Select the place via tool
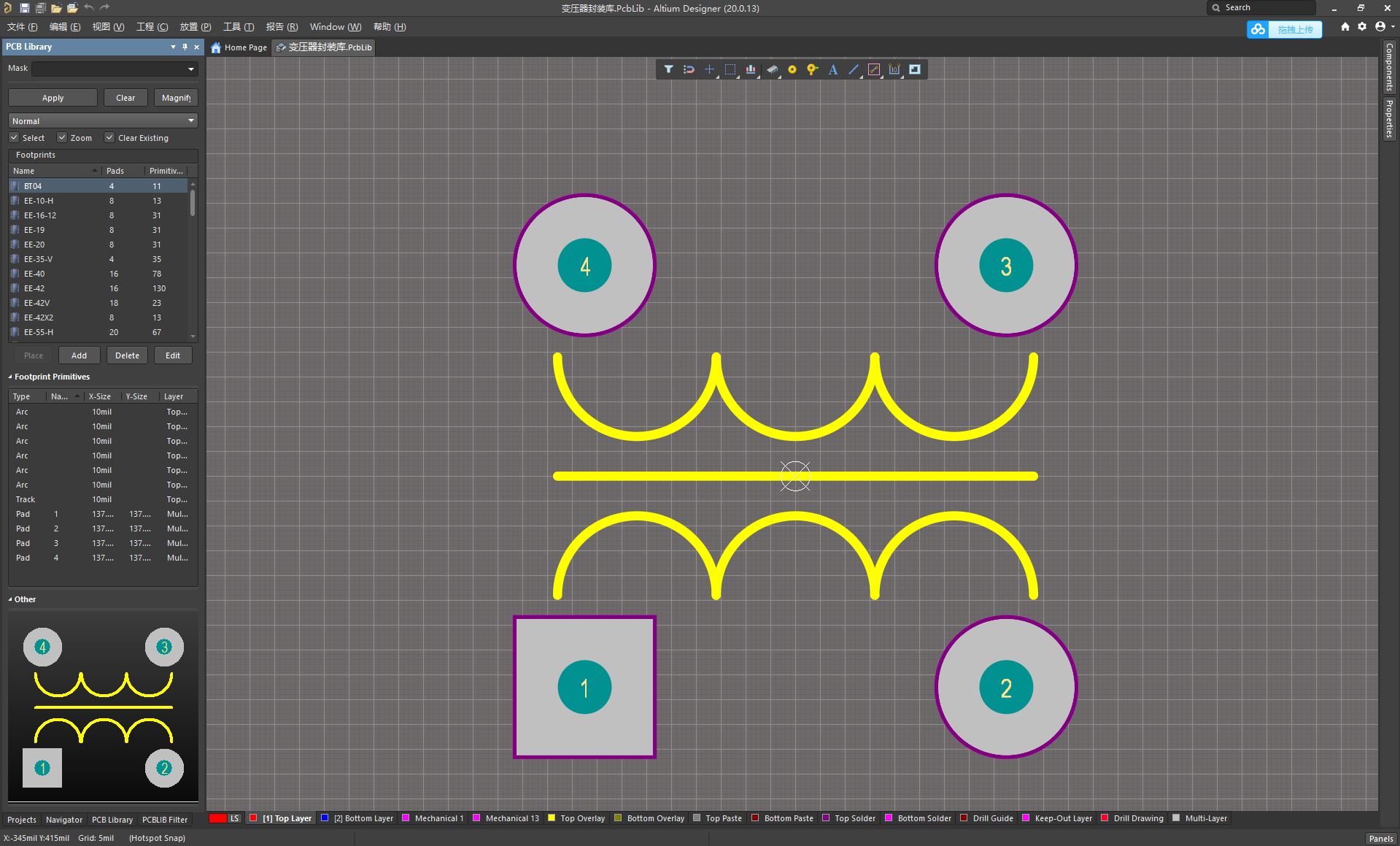The image size is (1400, 846). 812,69
